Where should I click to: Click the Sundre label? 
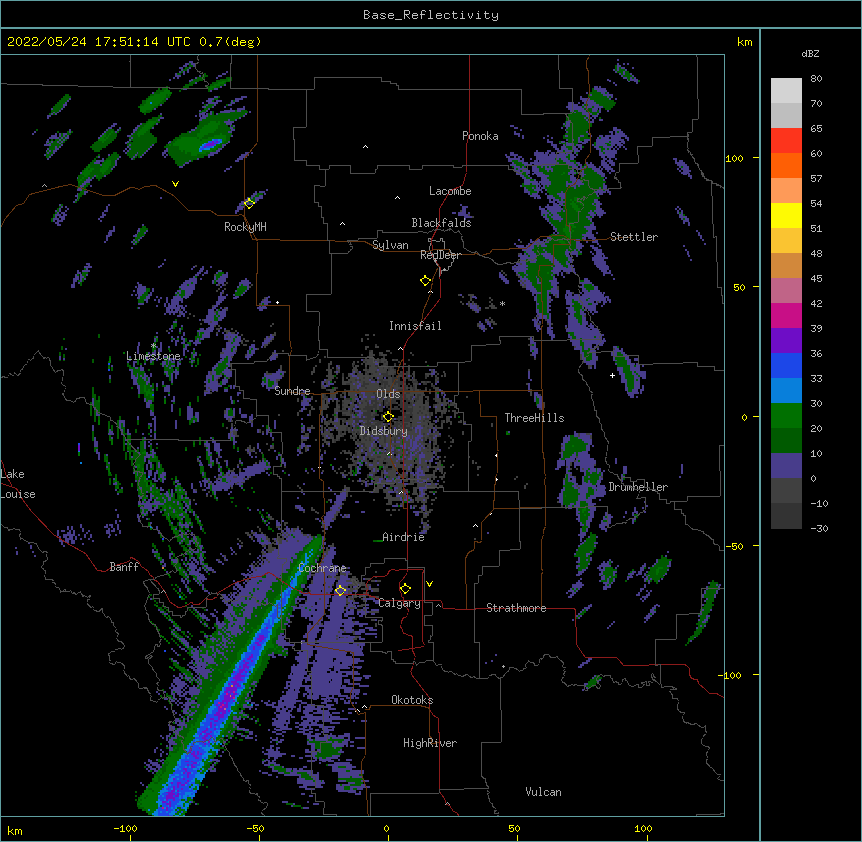[292, 391]
